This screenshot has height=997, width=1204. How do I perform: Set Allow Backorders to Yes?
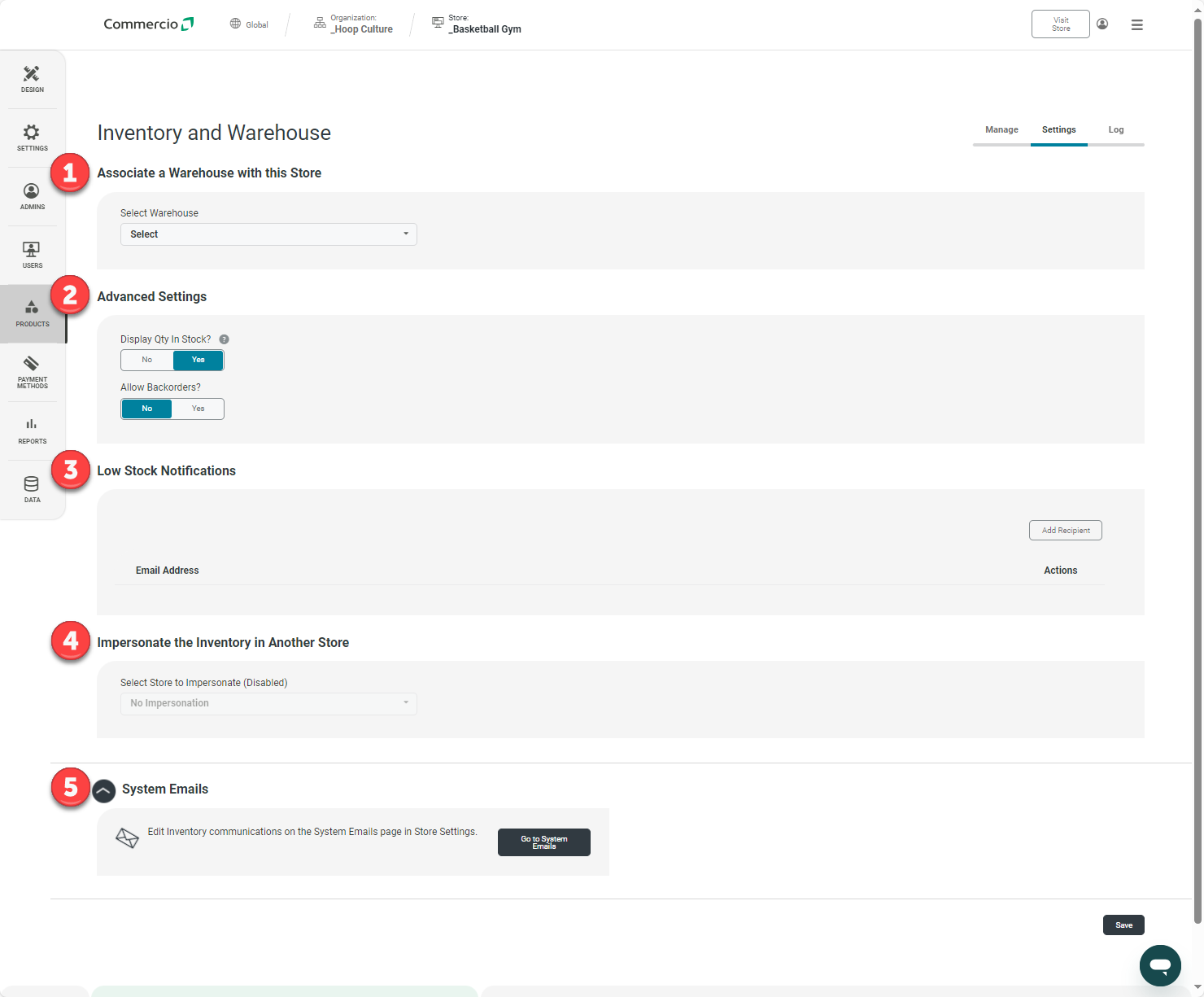pos(198,409)
